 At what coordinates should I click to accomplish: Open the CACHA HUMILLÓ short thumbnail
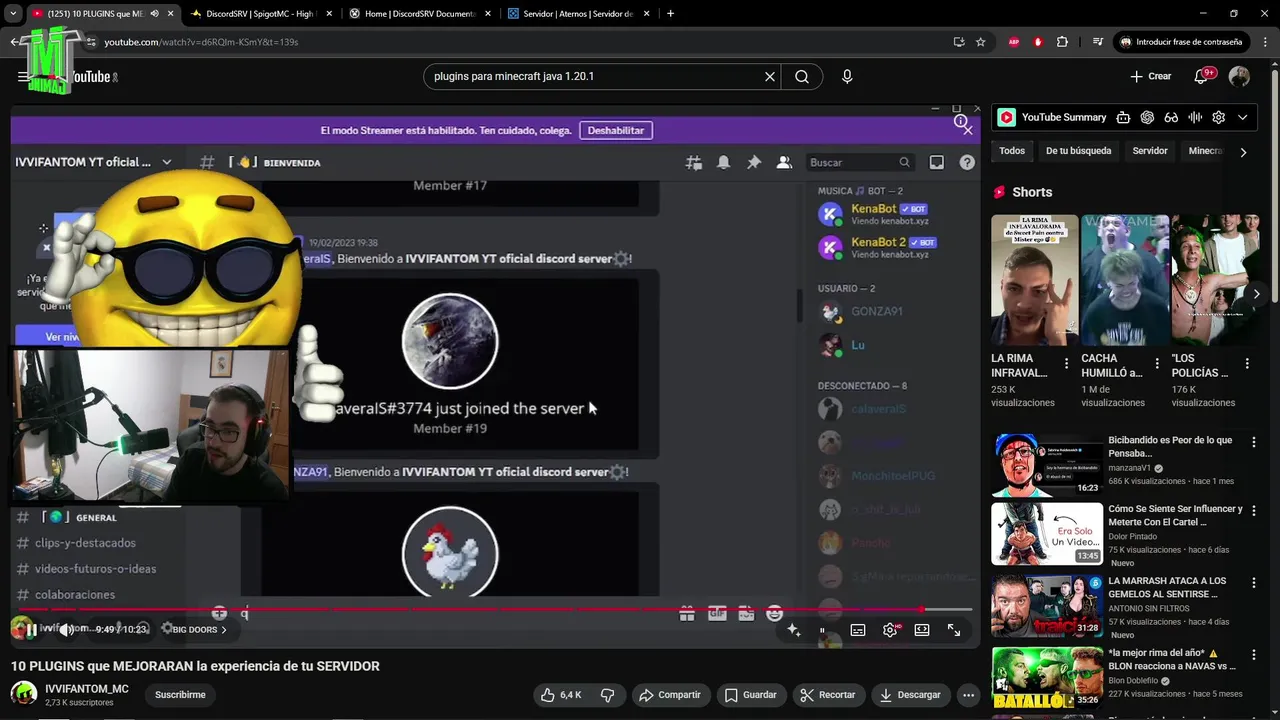(x=1125, y=280)
